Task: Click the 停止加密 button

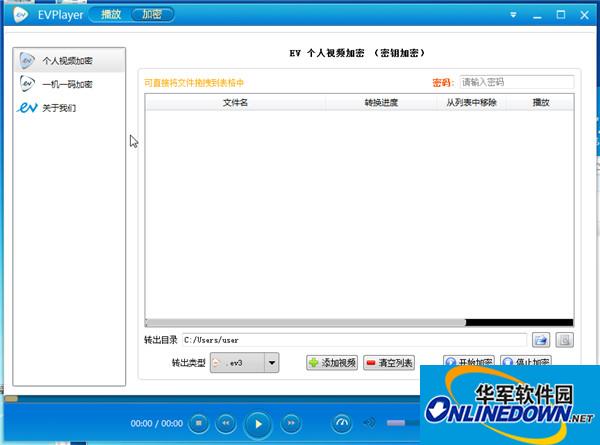Action: point(526,361)
